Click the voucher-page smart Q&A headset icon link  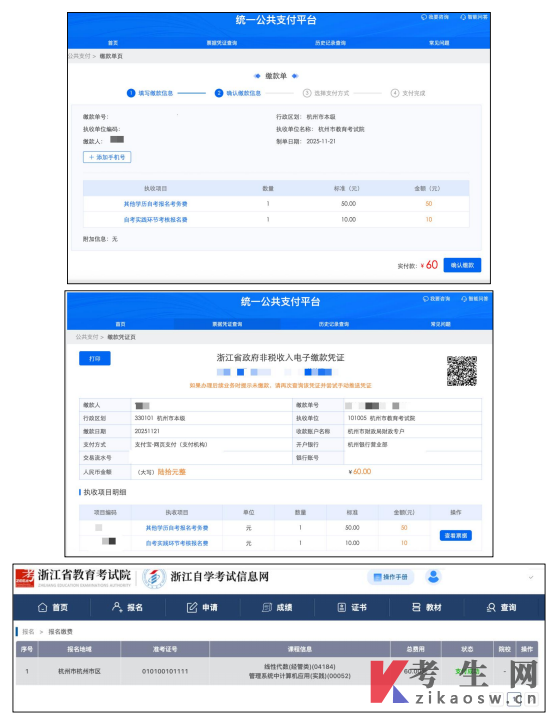coord(475,299)
